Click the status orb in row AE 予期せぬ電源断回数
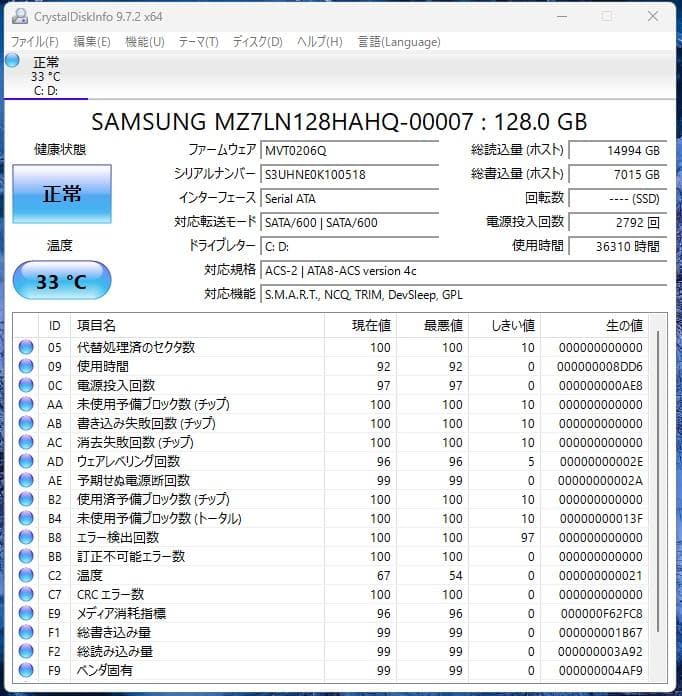Viewport: 682px width, 696px height. tap(26, 480)
